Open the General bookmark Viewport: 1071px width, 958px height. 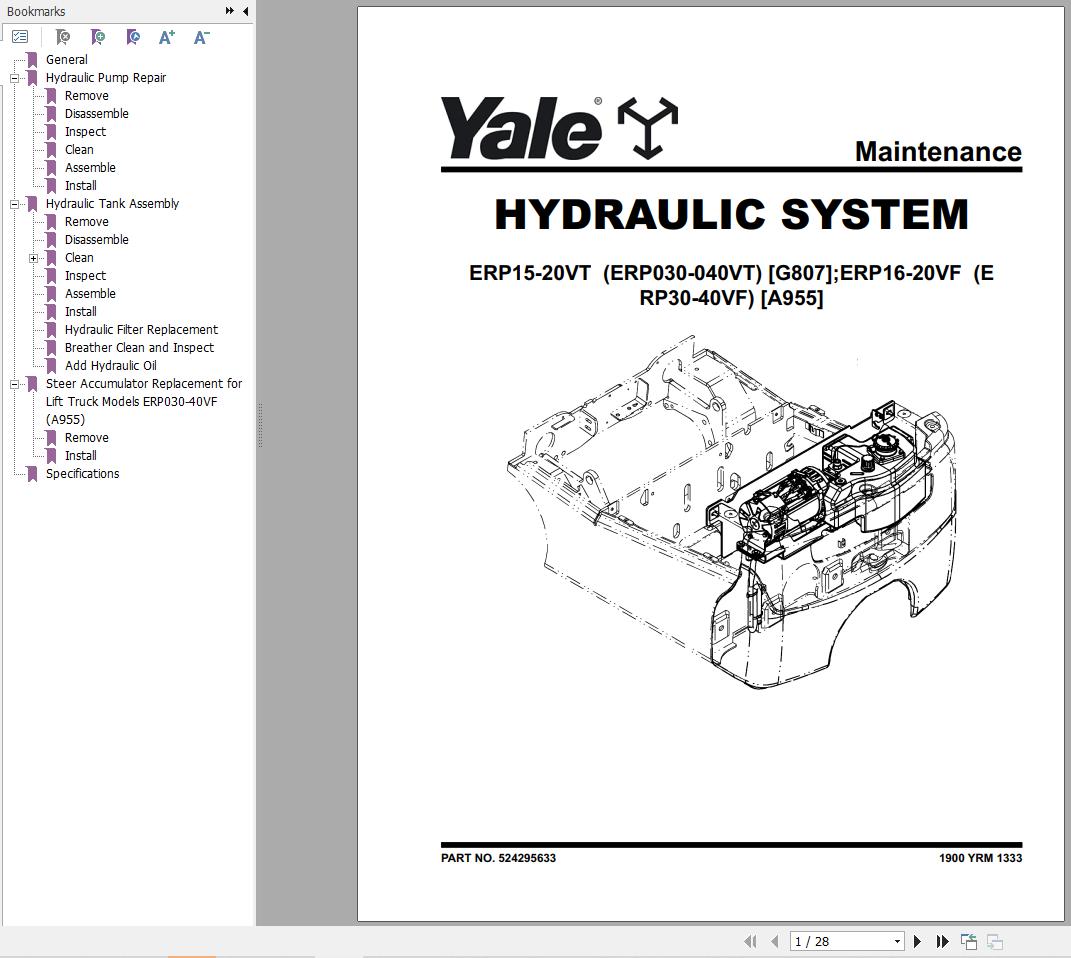click(67, 59)
